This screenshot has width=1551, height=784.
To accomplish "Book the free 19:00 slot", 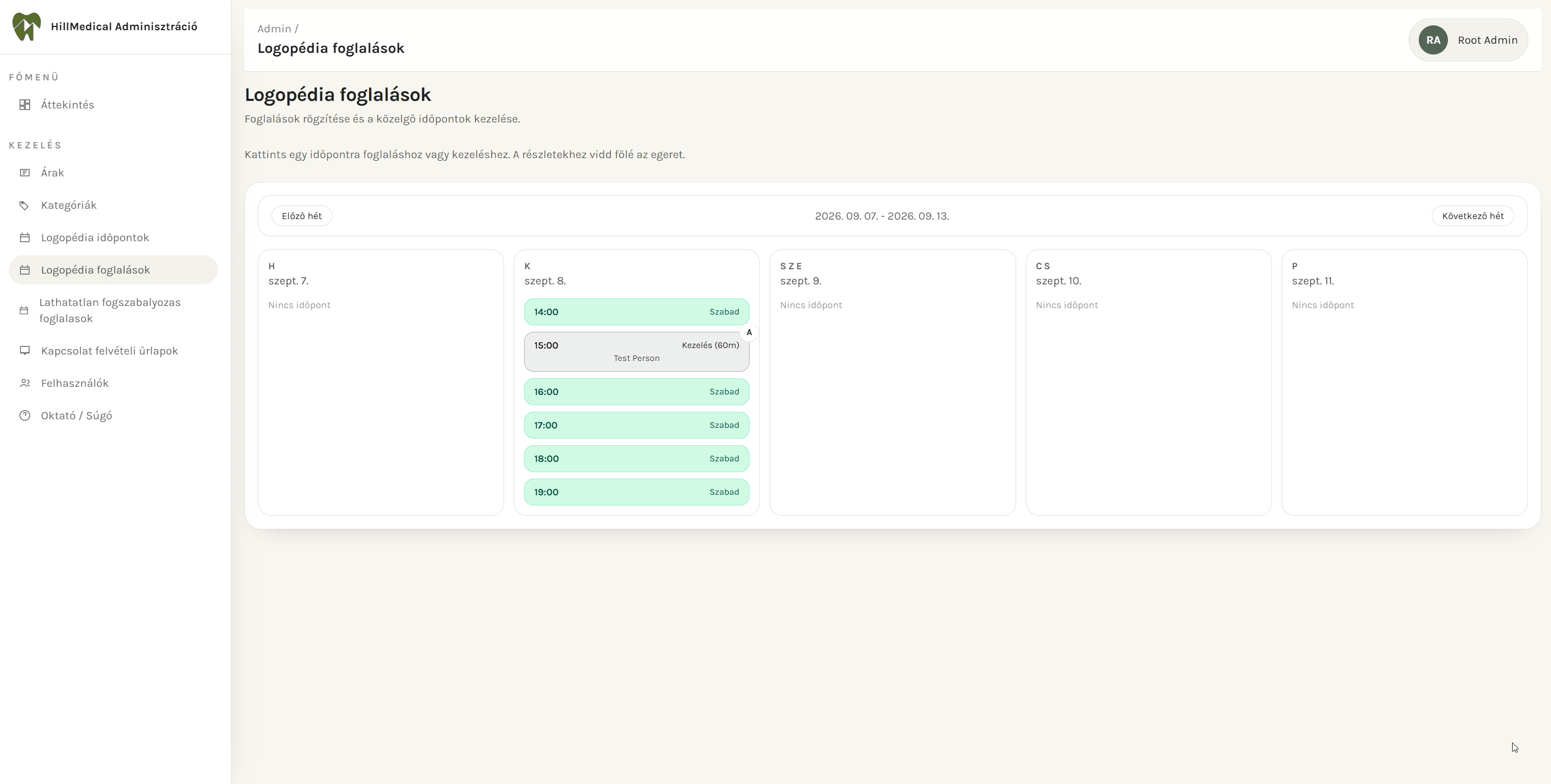I will click(636, 493).
